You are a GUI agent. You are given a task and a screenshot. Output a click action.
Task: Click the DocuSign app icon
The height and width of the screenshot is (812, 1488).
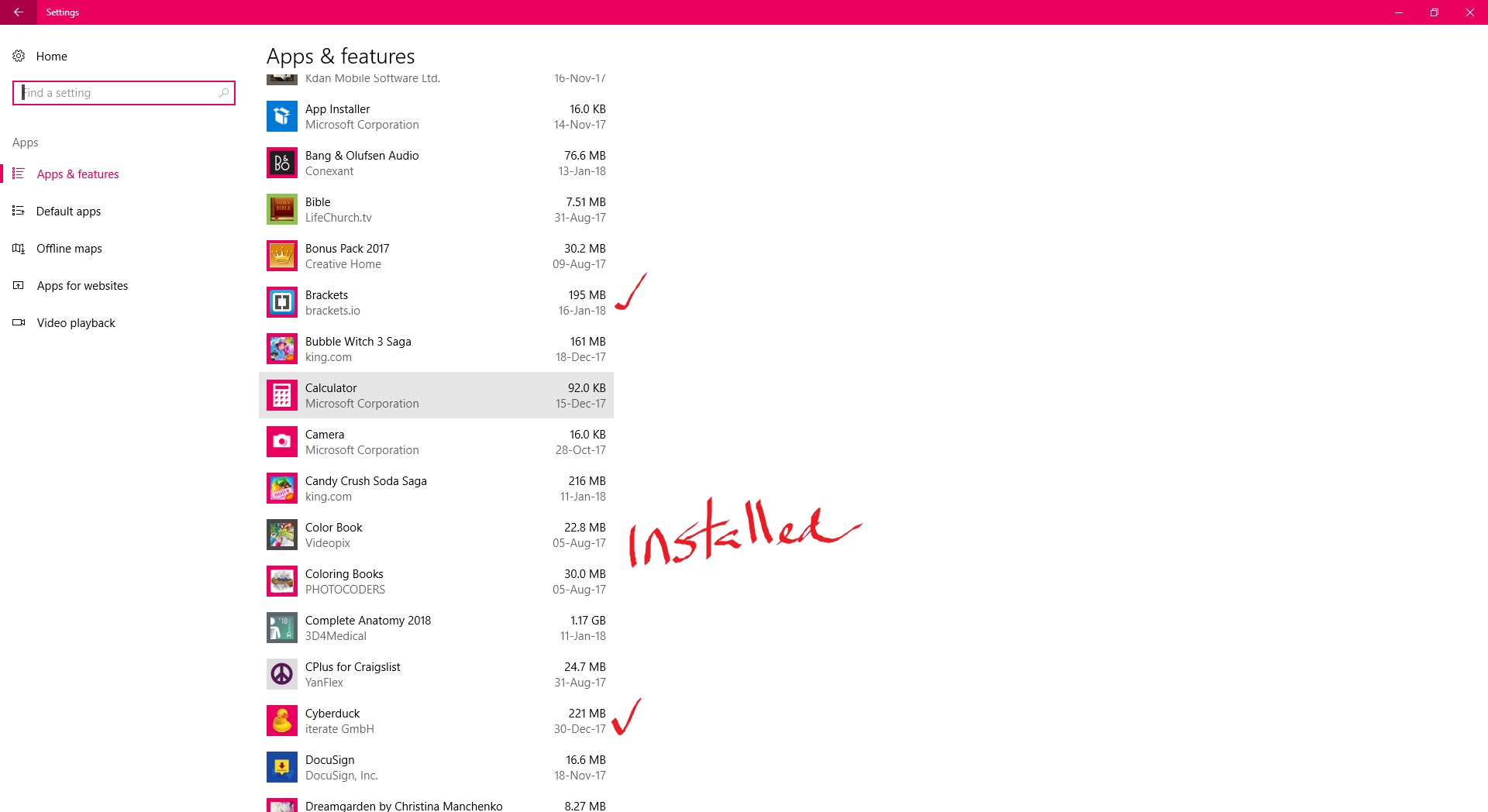(x=282, y=767)
